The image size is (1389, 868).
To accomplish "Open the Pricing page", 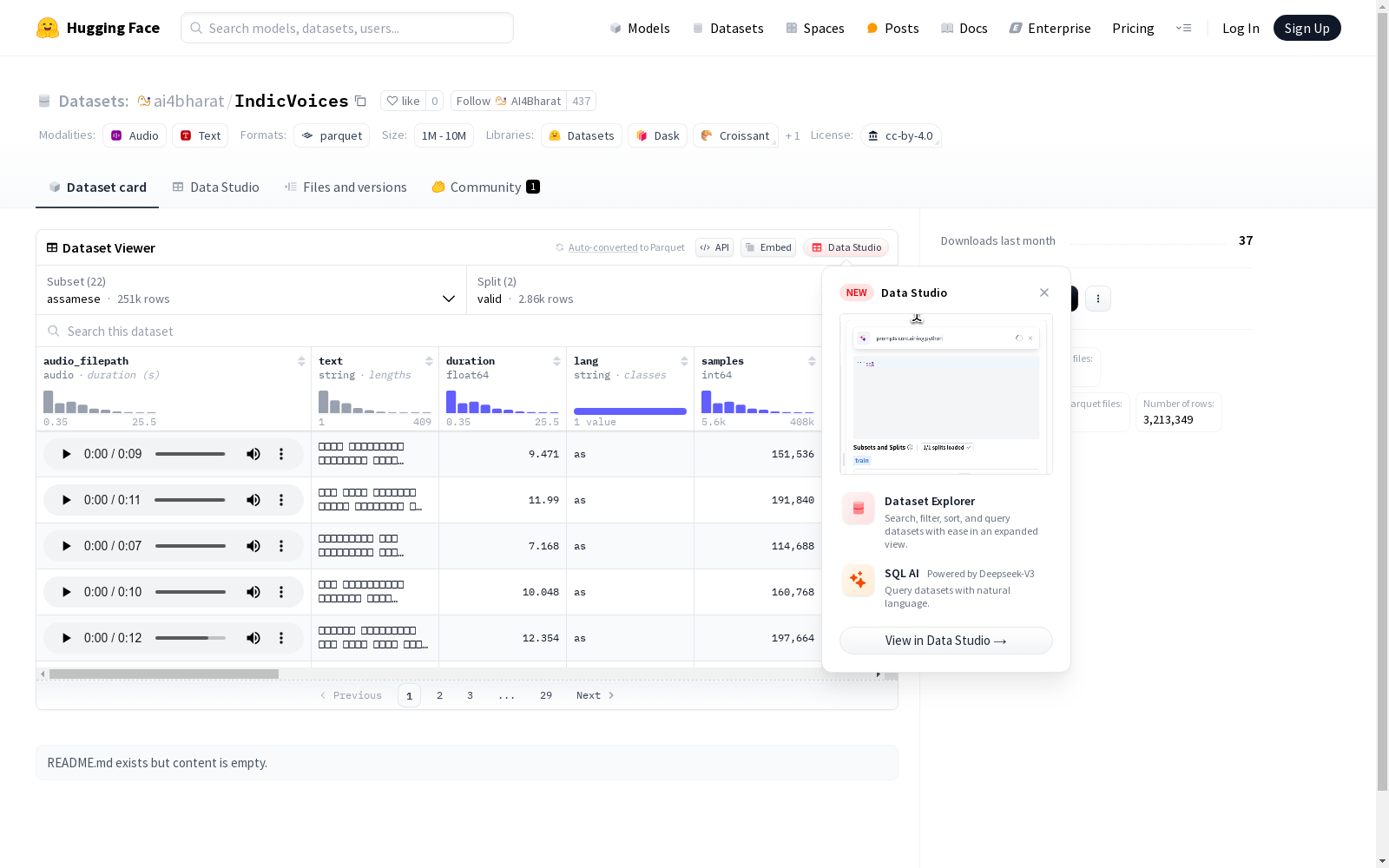I will tap(1133, 28).
